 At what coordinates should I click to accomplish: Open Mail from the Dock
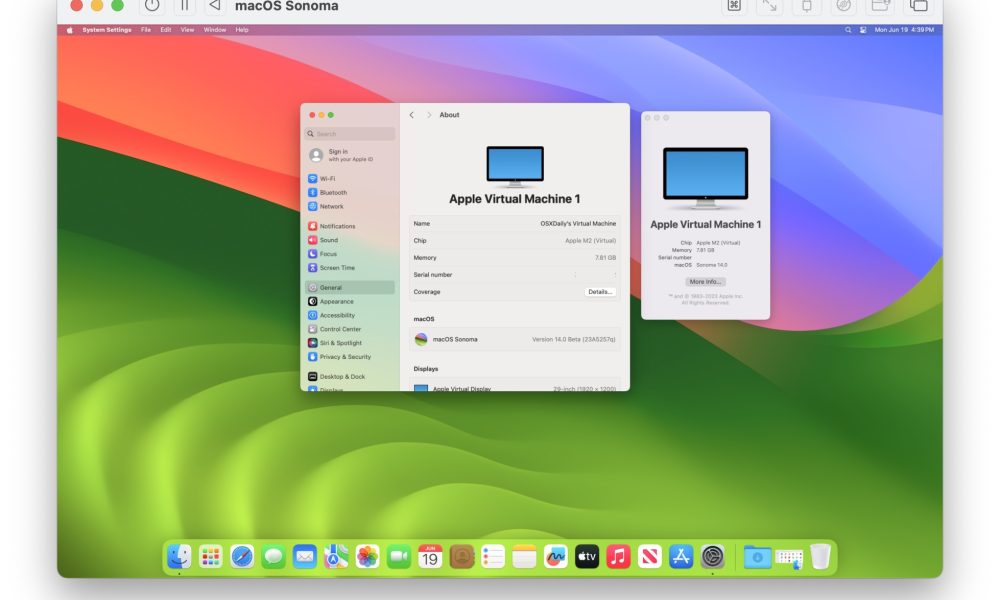(x=305, y=557)
